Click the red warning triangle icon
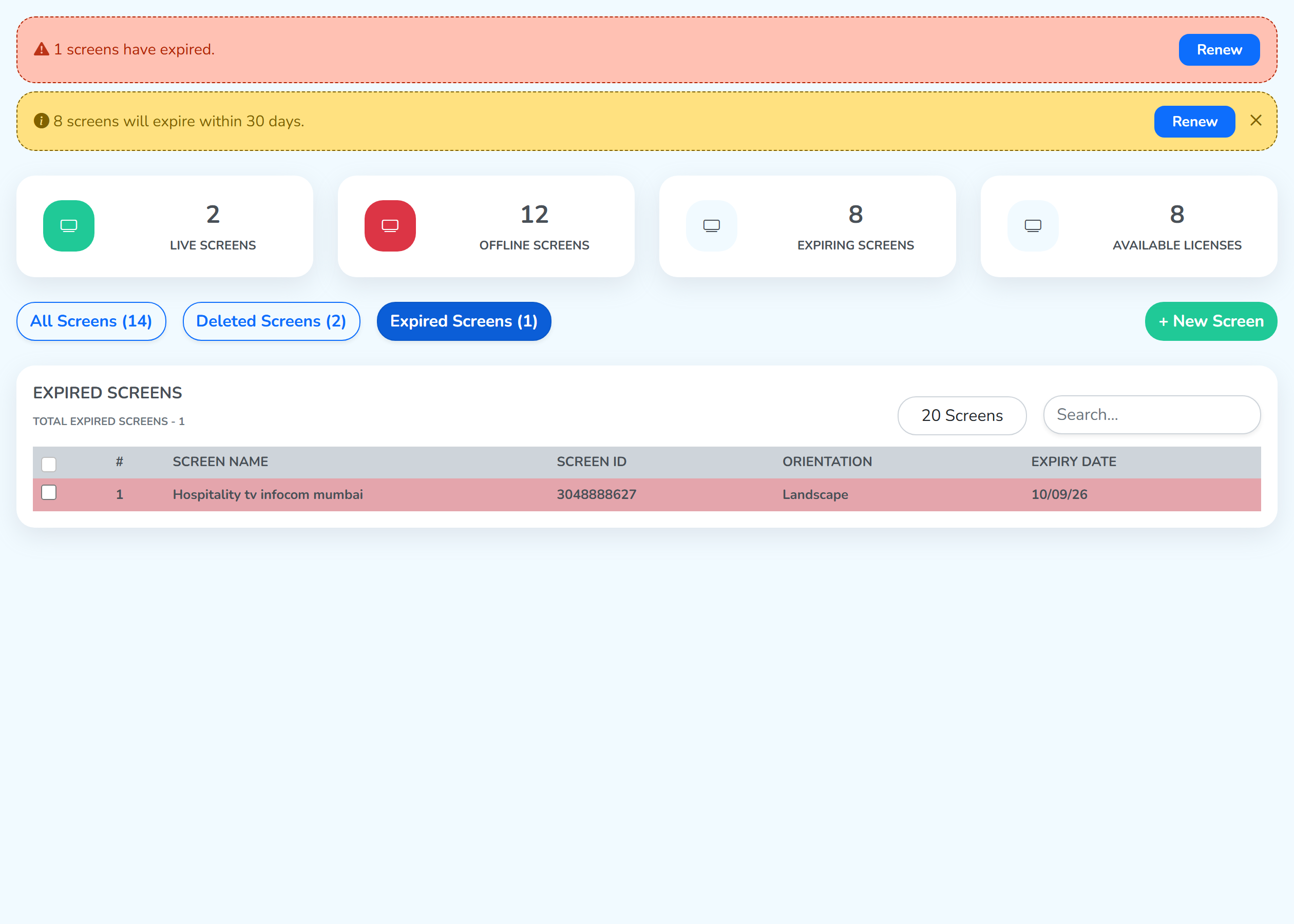This screenshot has width=1294, height=924. point(42,49)
